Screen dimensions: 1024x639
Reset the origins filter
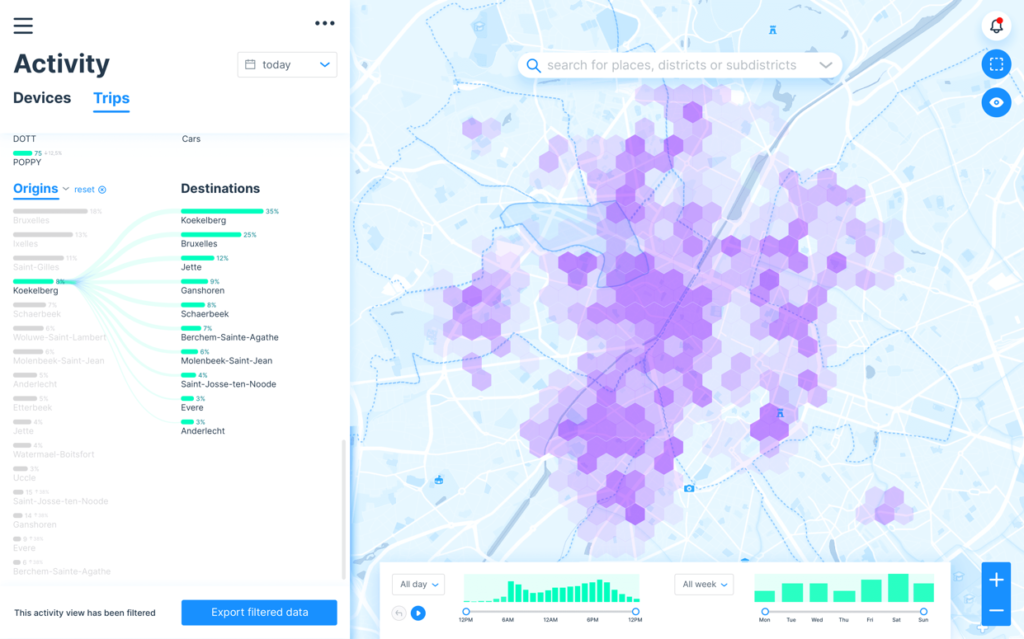click(89, 189)
